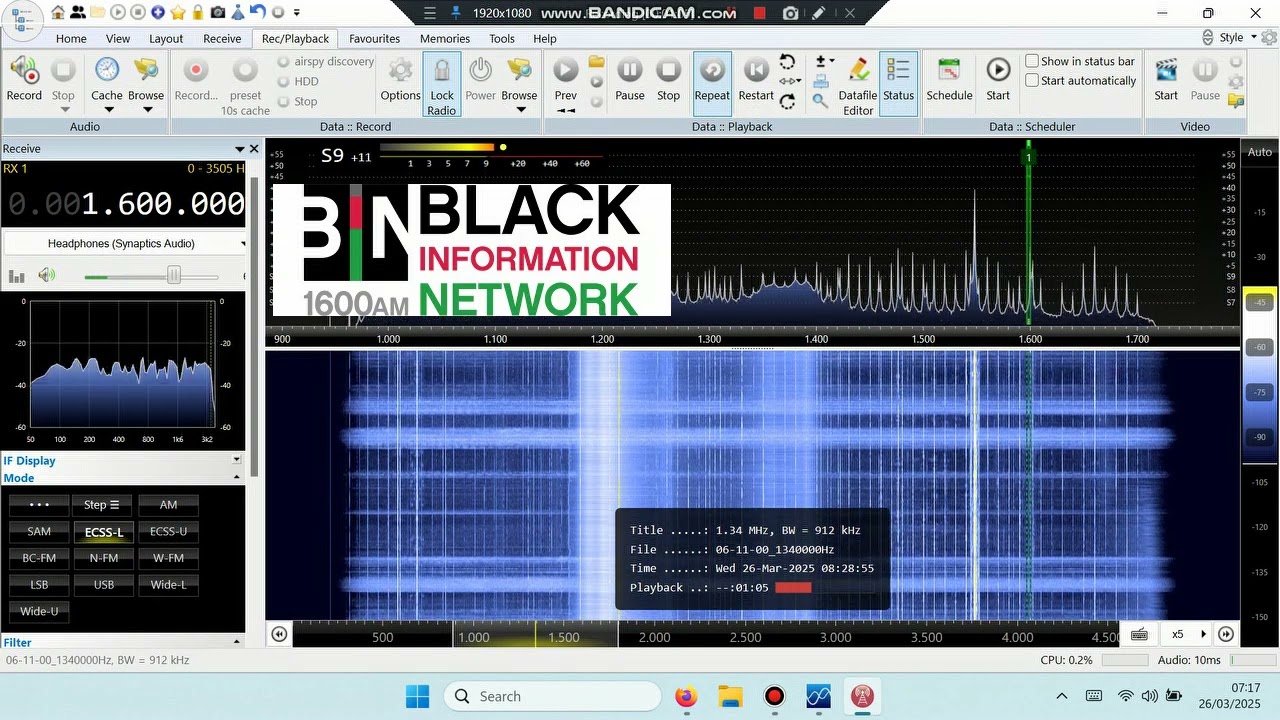
Task: Open the Favourites ribbon tab
Action: pyautogui.click(x=375, y=38)
